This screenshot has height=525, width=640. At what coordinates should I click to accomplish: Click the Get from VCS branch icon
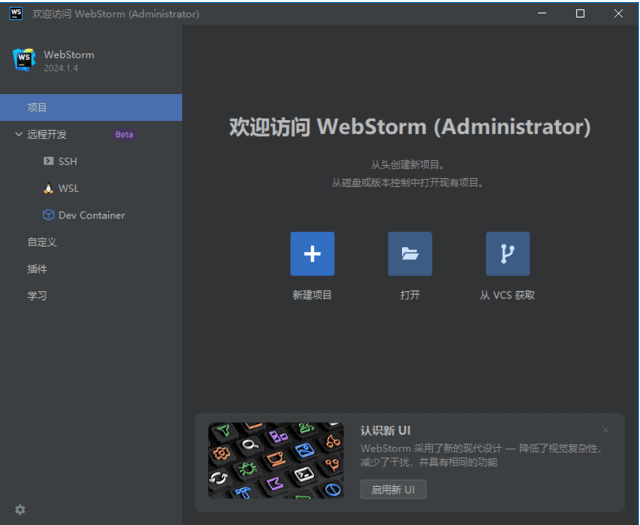pos(507,254)
